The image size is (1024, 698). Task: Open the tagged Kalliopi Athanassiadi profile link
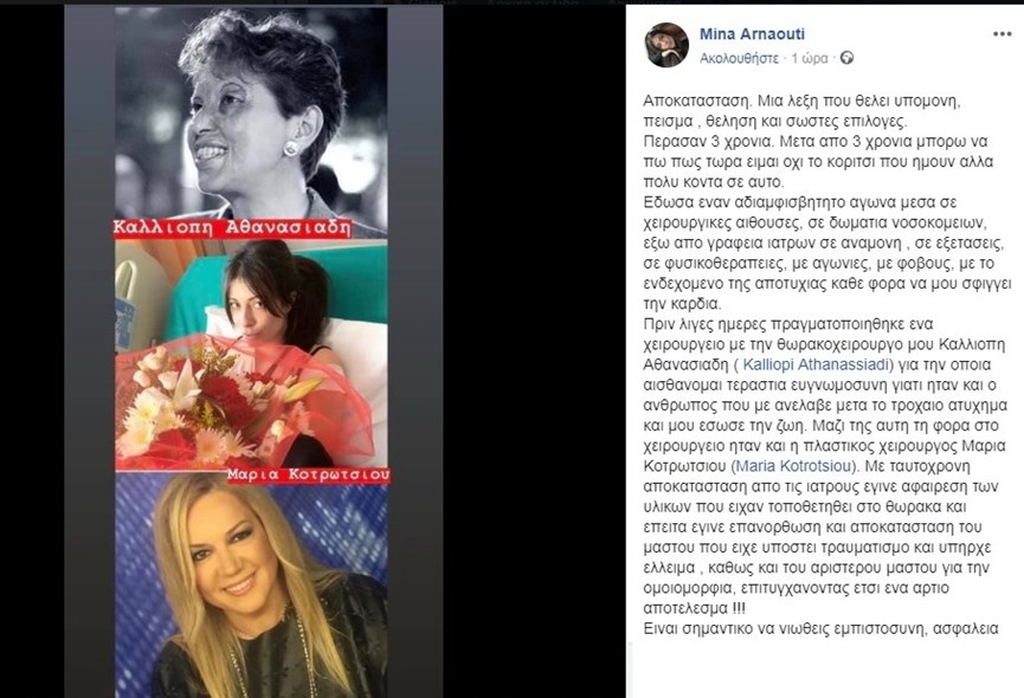click(816, 364)
